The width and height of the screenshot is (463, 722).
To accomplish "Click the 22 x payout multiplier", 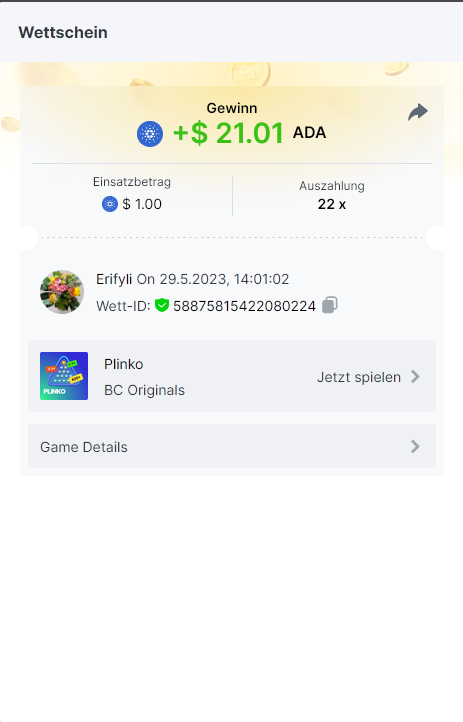I will (x=332, y=204).
